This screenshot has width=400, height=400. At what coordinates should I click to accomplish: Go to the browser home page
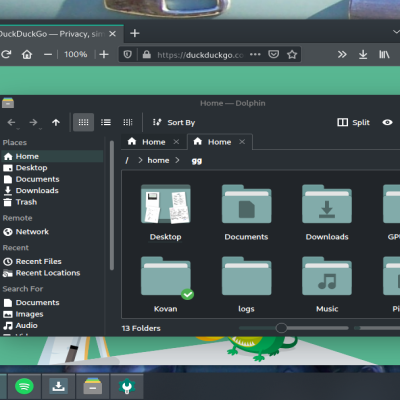[x=27, y=54]
